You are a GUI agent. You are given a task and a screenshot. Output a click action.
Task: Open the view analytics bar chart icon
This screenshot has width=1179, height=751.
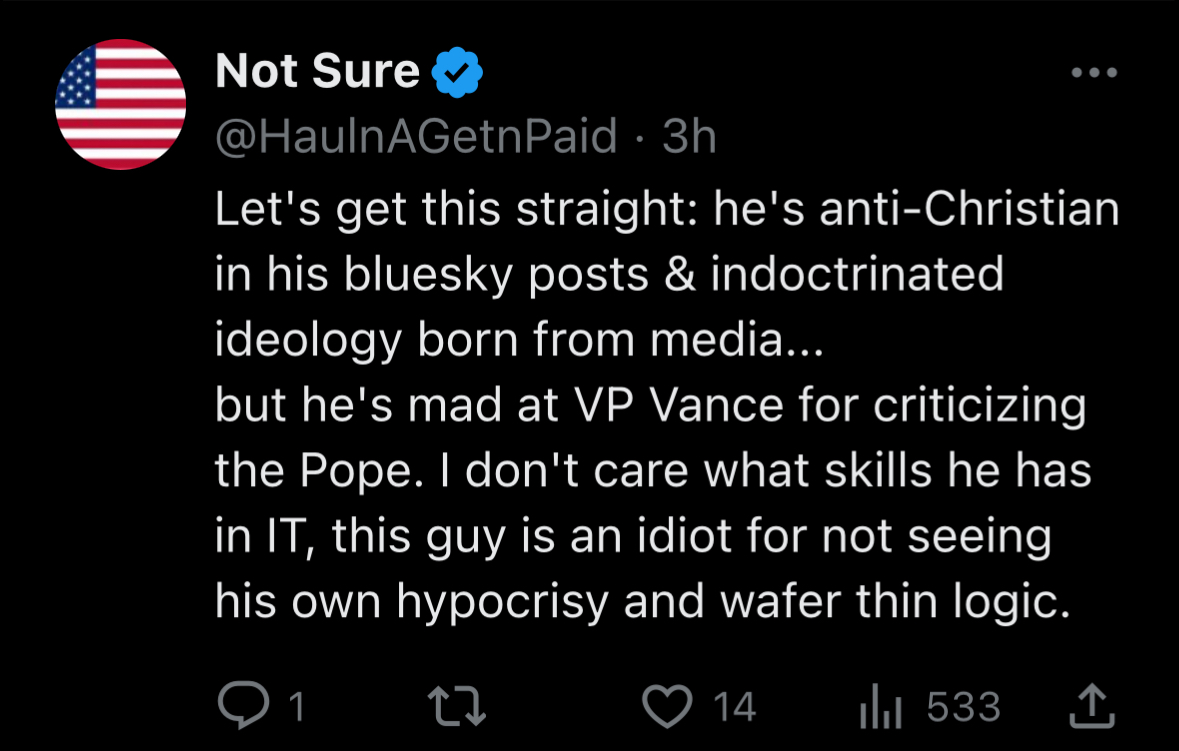tap(881, 708)
